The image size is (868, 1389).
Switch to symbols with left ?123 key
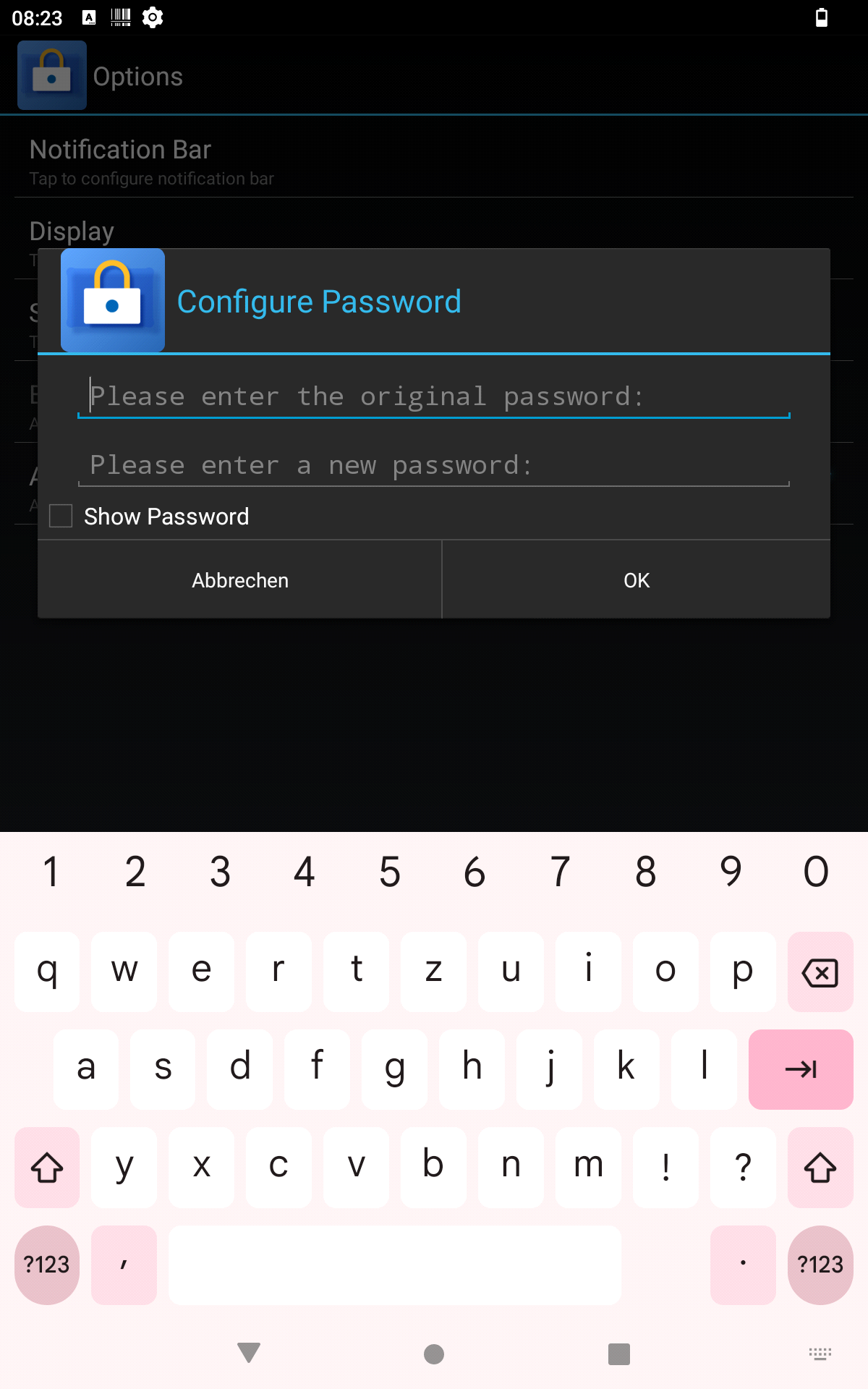[47, 1265]
